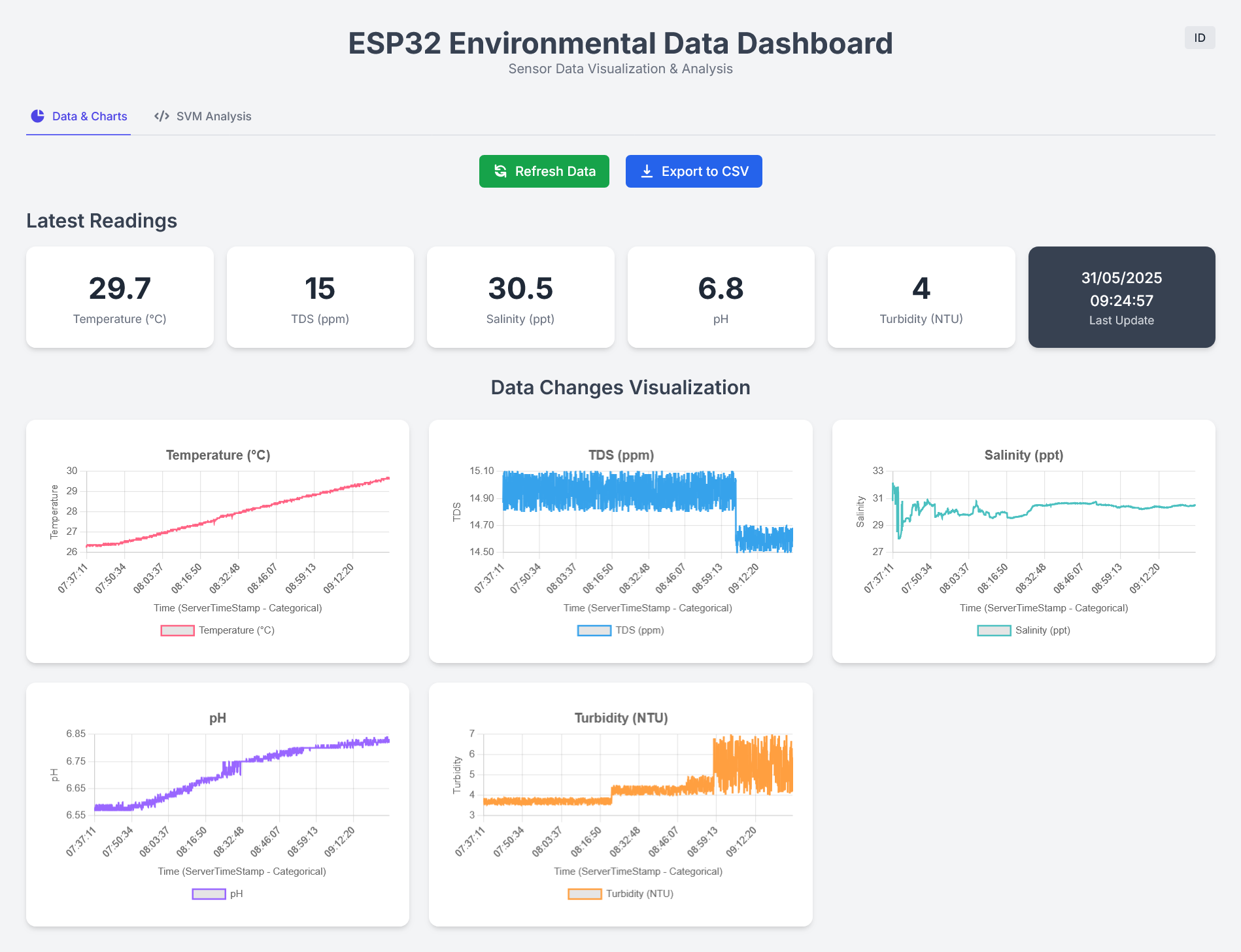Select the Temperature reading card showing 29.7
Image resolution: width=1241 pixels, height=952 pixels.
pyautogui.click(x=120, y=297)
